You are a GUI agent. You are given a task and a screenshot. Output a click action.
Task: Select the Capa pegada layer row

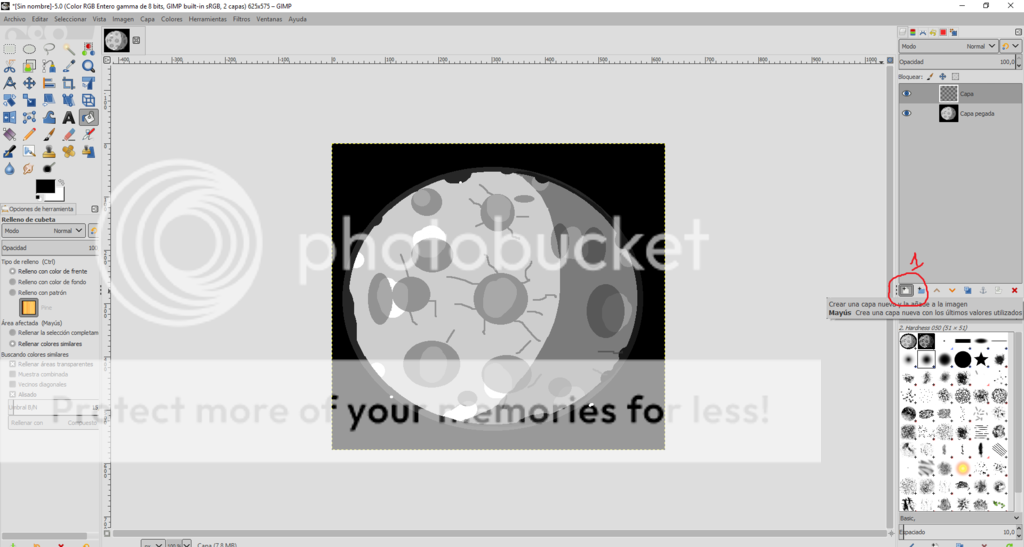pyautogui.click(x=960, y=113)
